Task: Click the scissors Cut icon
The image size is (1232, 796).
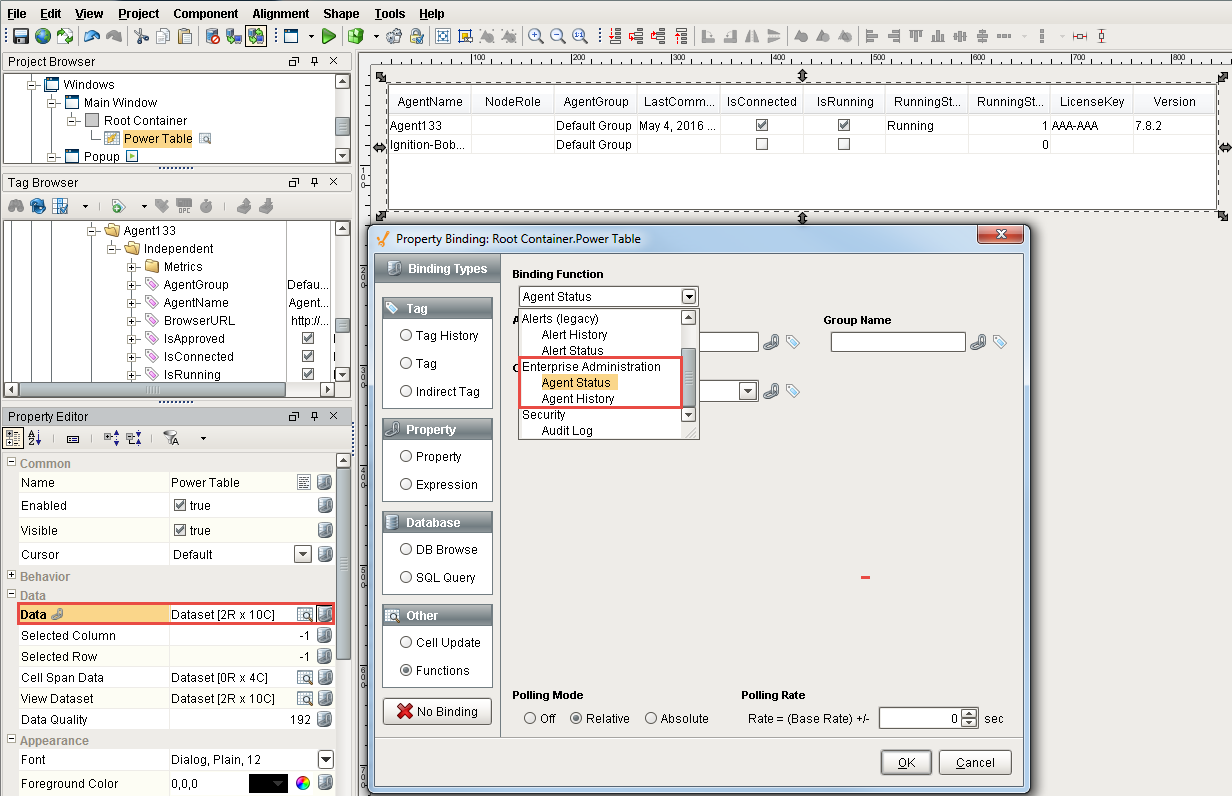Action: tap(141, 36)
